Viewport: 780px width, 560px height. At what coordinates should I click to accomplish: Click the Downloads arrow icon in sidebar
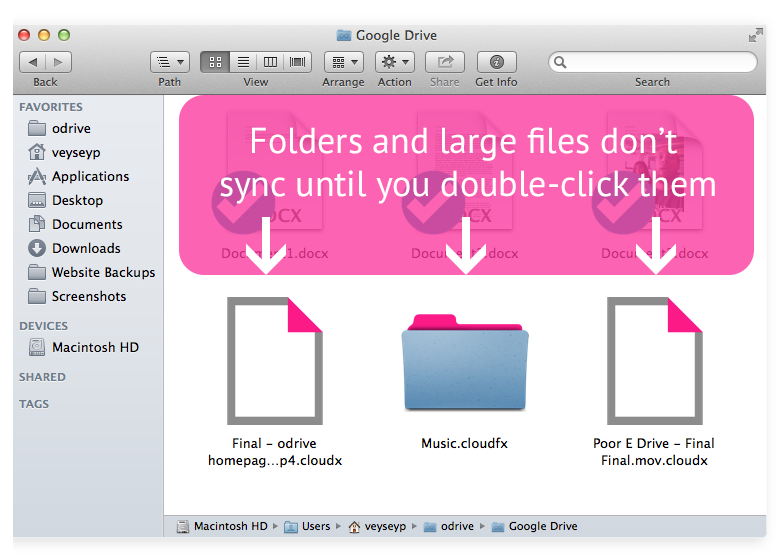[x=37, y=248]
